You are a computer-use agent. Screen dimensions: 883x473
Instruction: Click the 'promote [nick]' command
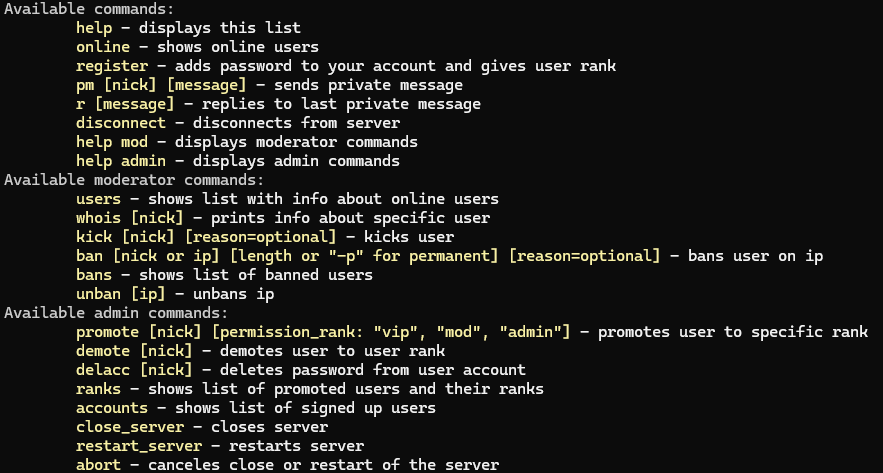[x=139, y=332]
